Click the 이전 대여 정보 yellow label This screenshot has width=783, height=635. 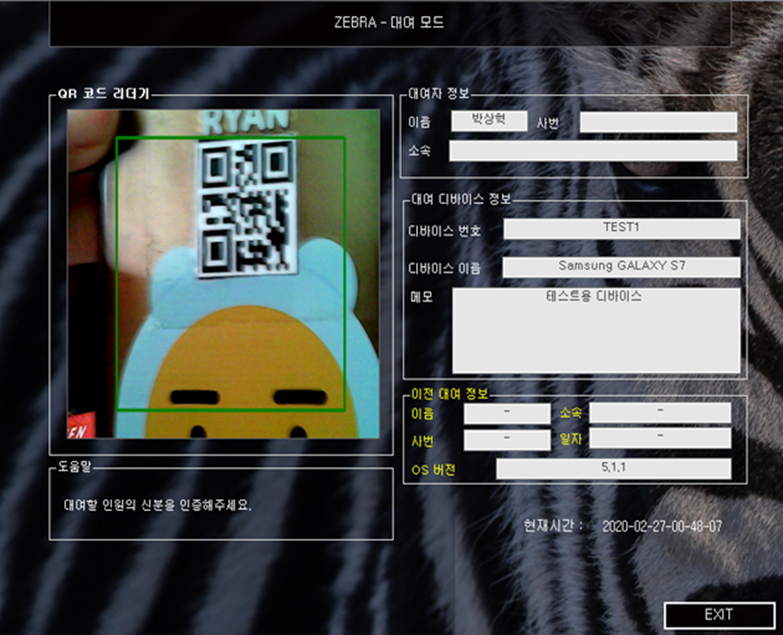click(x=449, y=394)
